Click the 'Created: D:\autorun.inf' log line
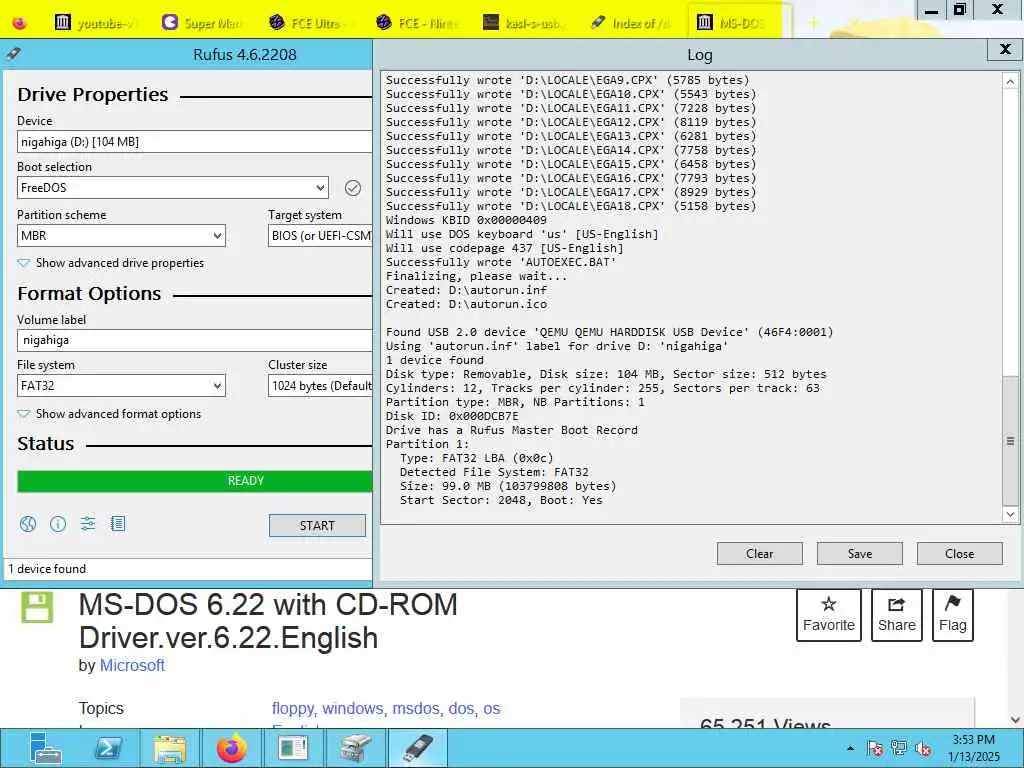Screen dimensions: 1024x768 tap(466, 290)
